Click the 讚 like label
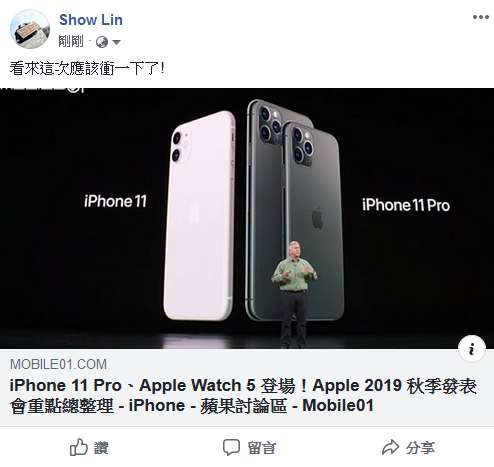This screenshot has width=494, height=467. tap(101, 447)
